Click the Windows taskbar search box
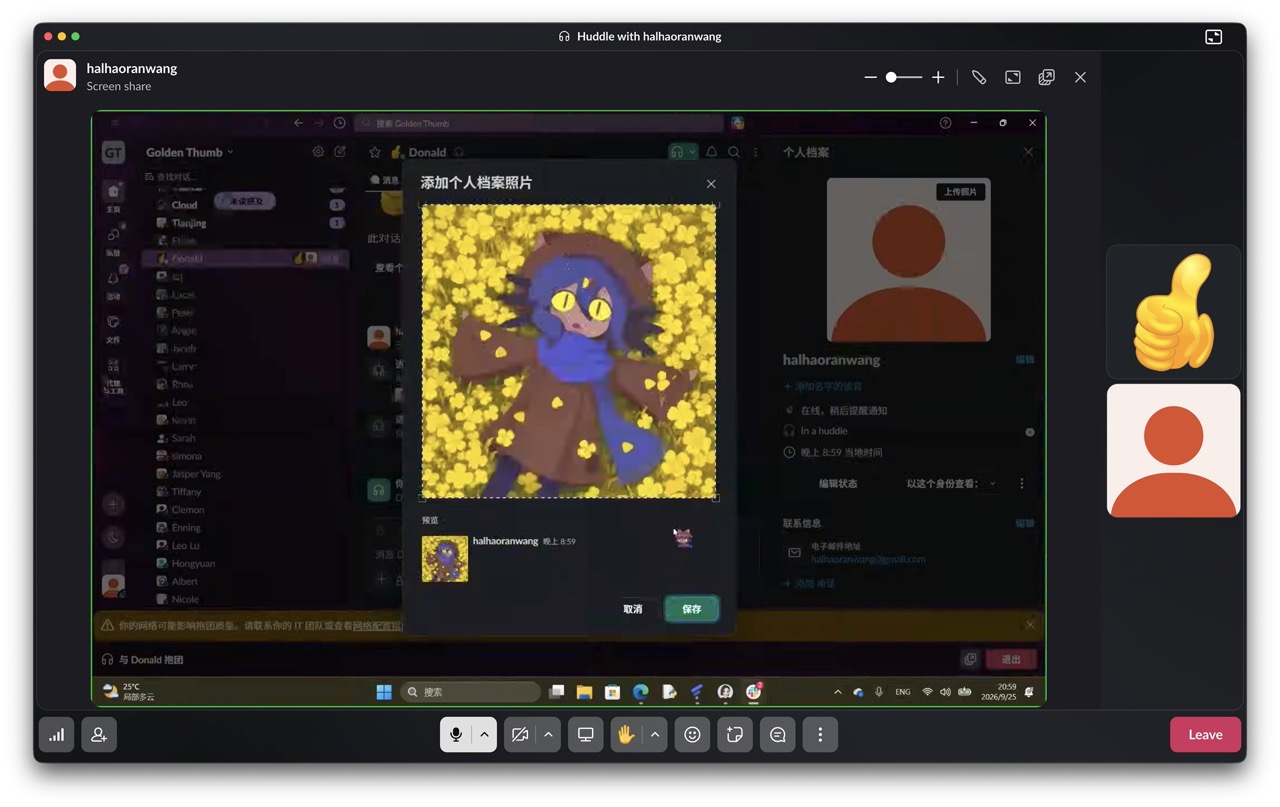 pos(470,692)
